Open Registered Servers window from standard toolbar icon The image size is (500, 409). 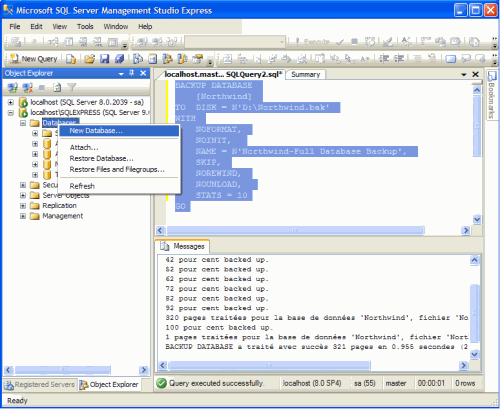[x=138, y=59]
